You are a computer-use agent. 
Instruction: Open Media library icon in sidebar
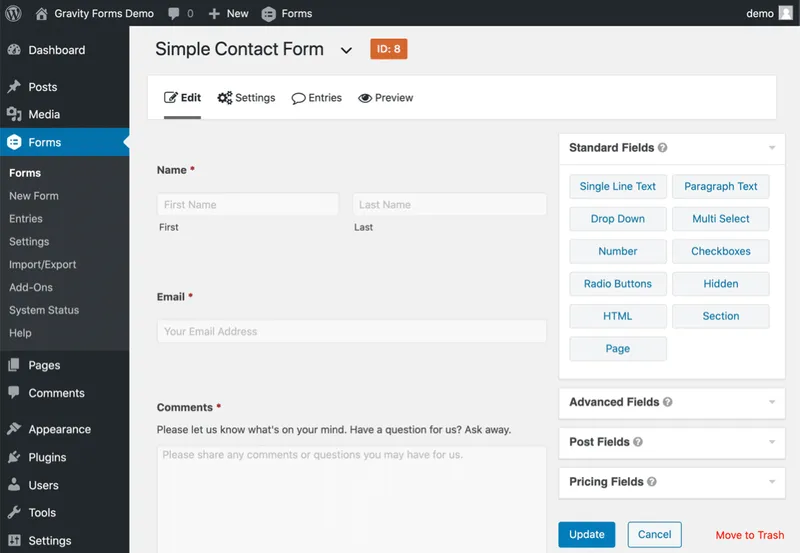coord(14,115)
